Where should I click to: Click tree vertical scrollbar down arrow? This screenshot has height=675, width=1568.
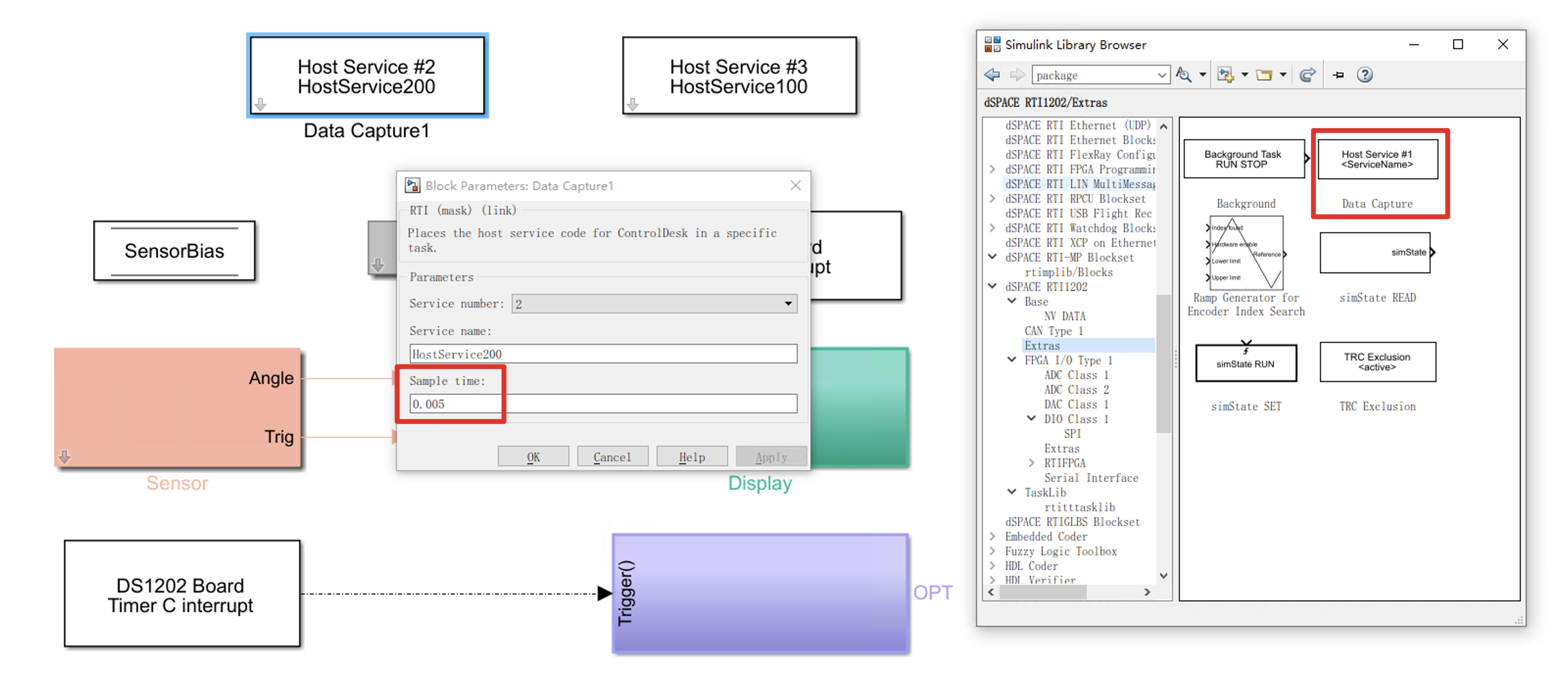click(x=1163, y=575)
